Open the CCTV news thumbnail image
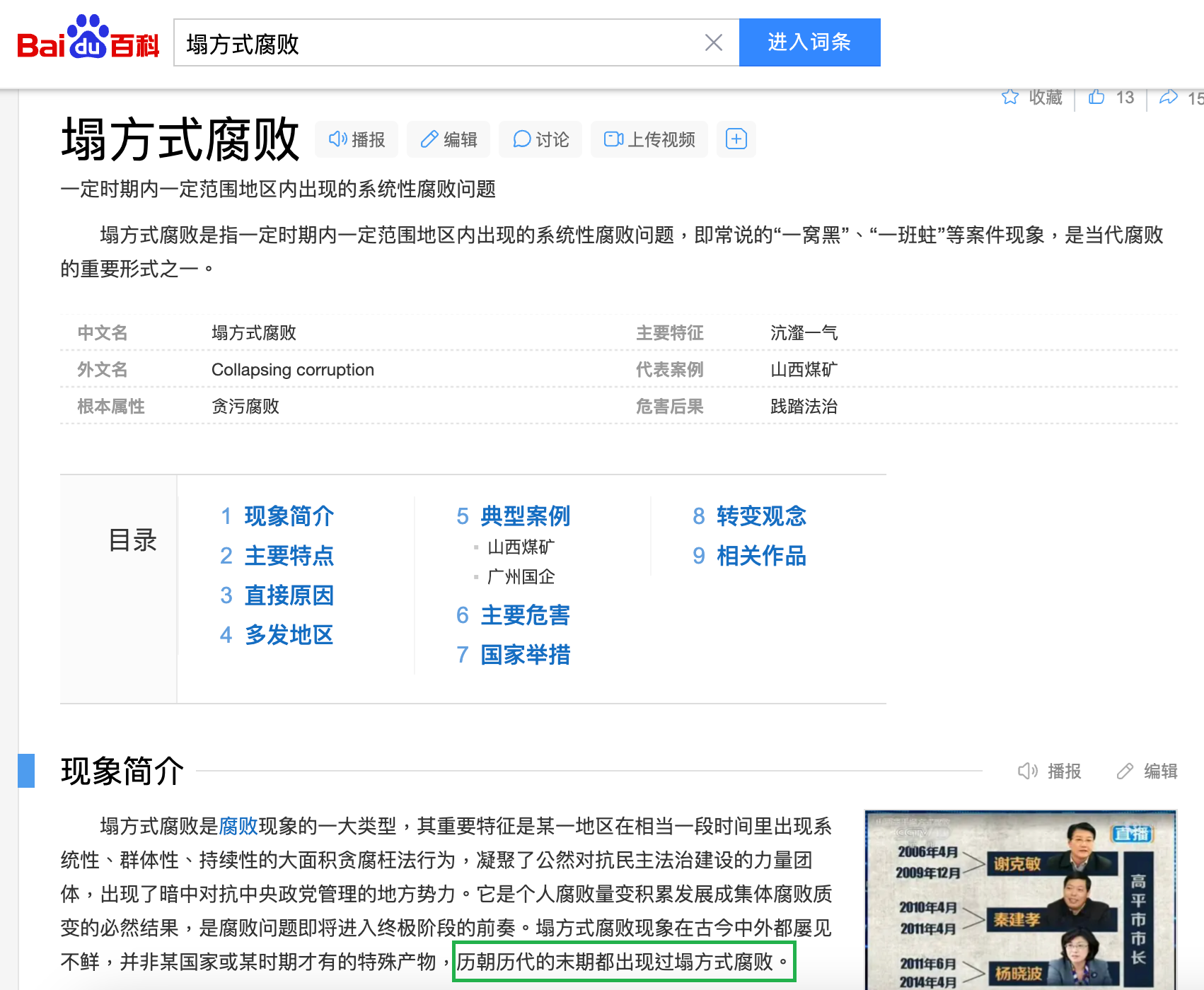The image size is (1204, 990). [1020, 899]
